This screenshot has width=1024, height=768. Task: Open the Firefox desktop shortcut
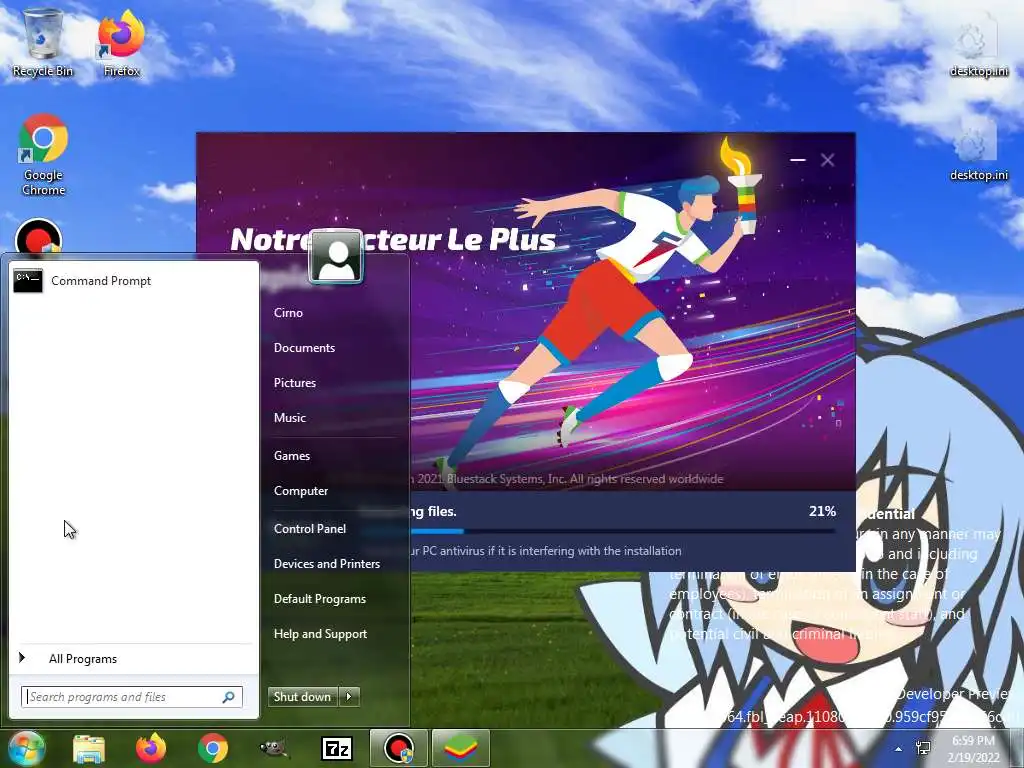click(x=121, y=43)
